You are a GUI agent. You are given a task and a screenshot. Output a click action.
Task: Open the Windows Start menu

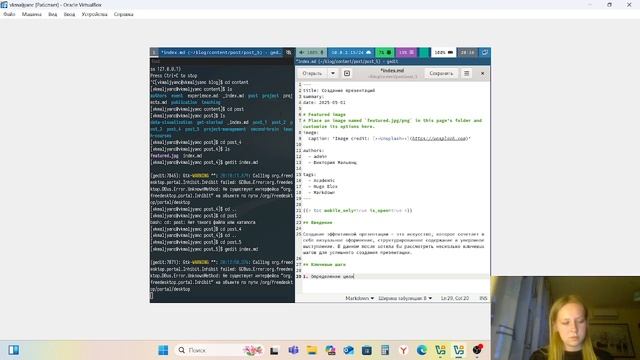coord(163,350)
